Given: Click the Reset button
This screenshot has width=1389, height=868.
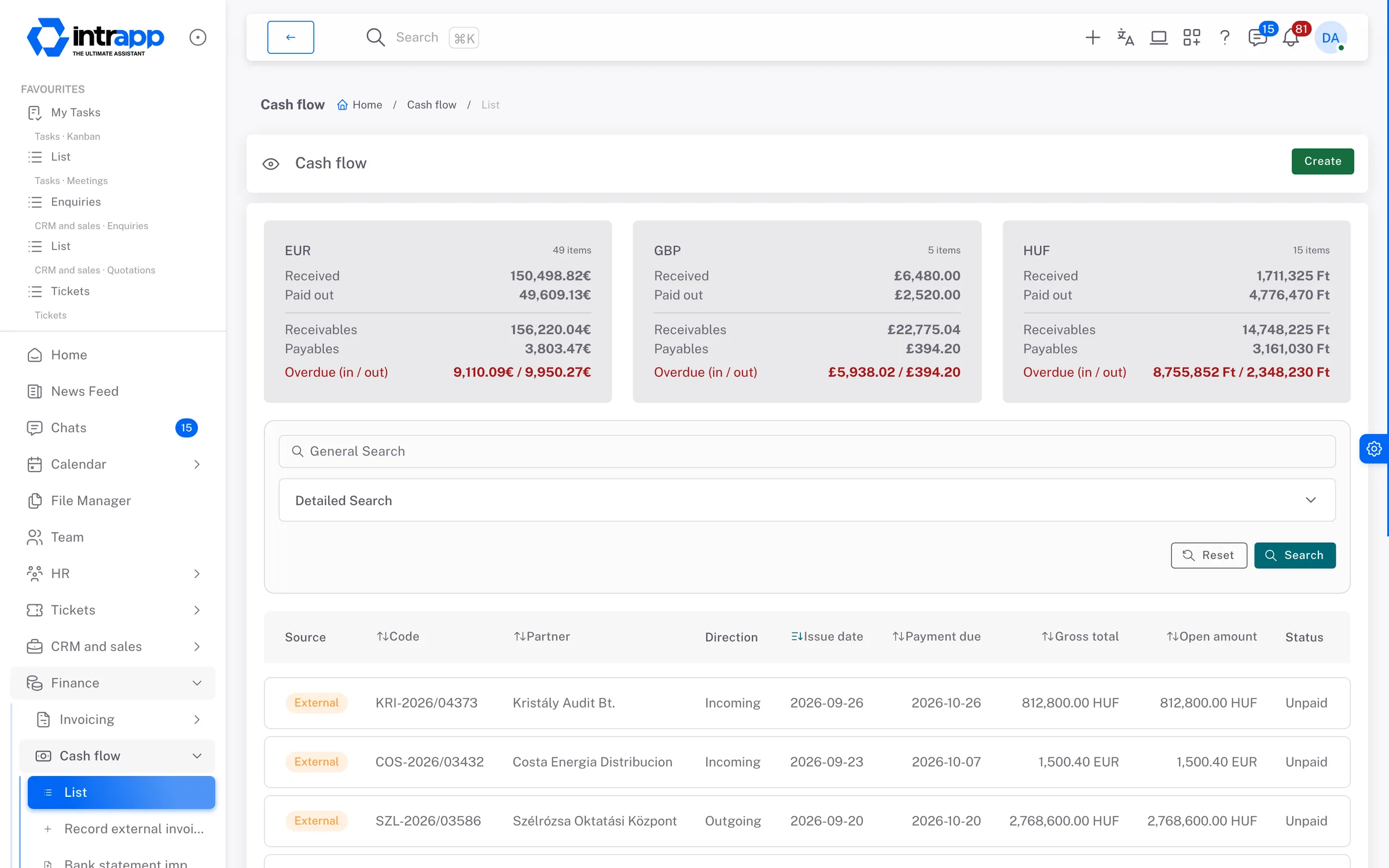Looking at the screenshot, I should click(1208, 555).
